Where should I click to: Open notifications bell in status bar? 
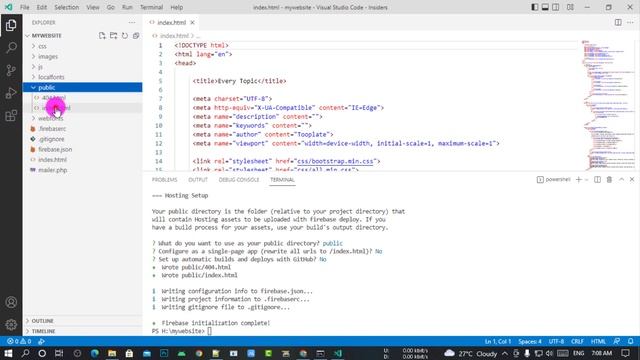(631, 341)
